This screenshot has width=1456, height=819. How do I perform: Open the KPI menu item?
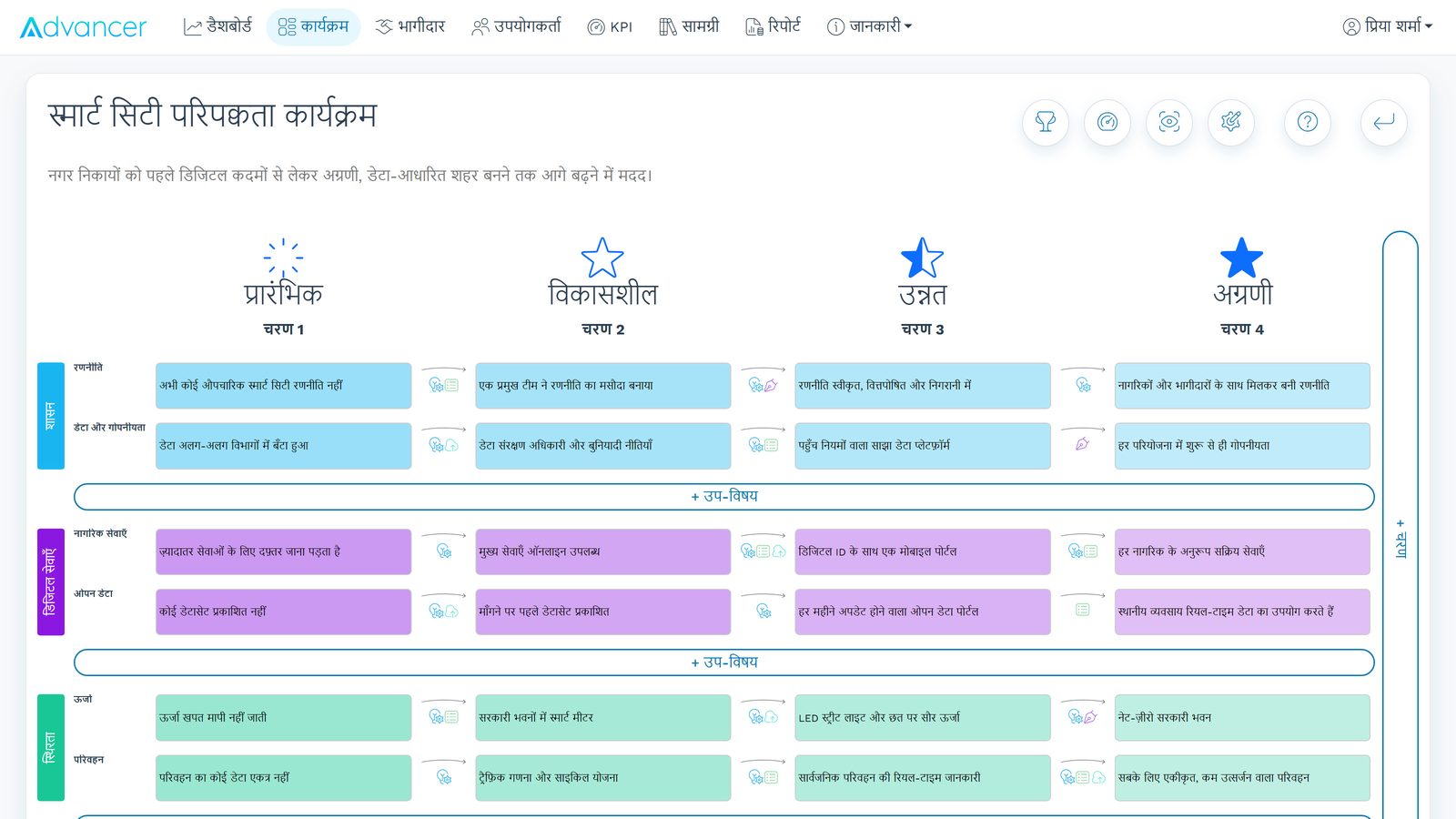tap(610, 26)
